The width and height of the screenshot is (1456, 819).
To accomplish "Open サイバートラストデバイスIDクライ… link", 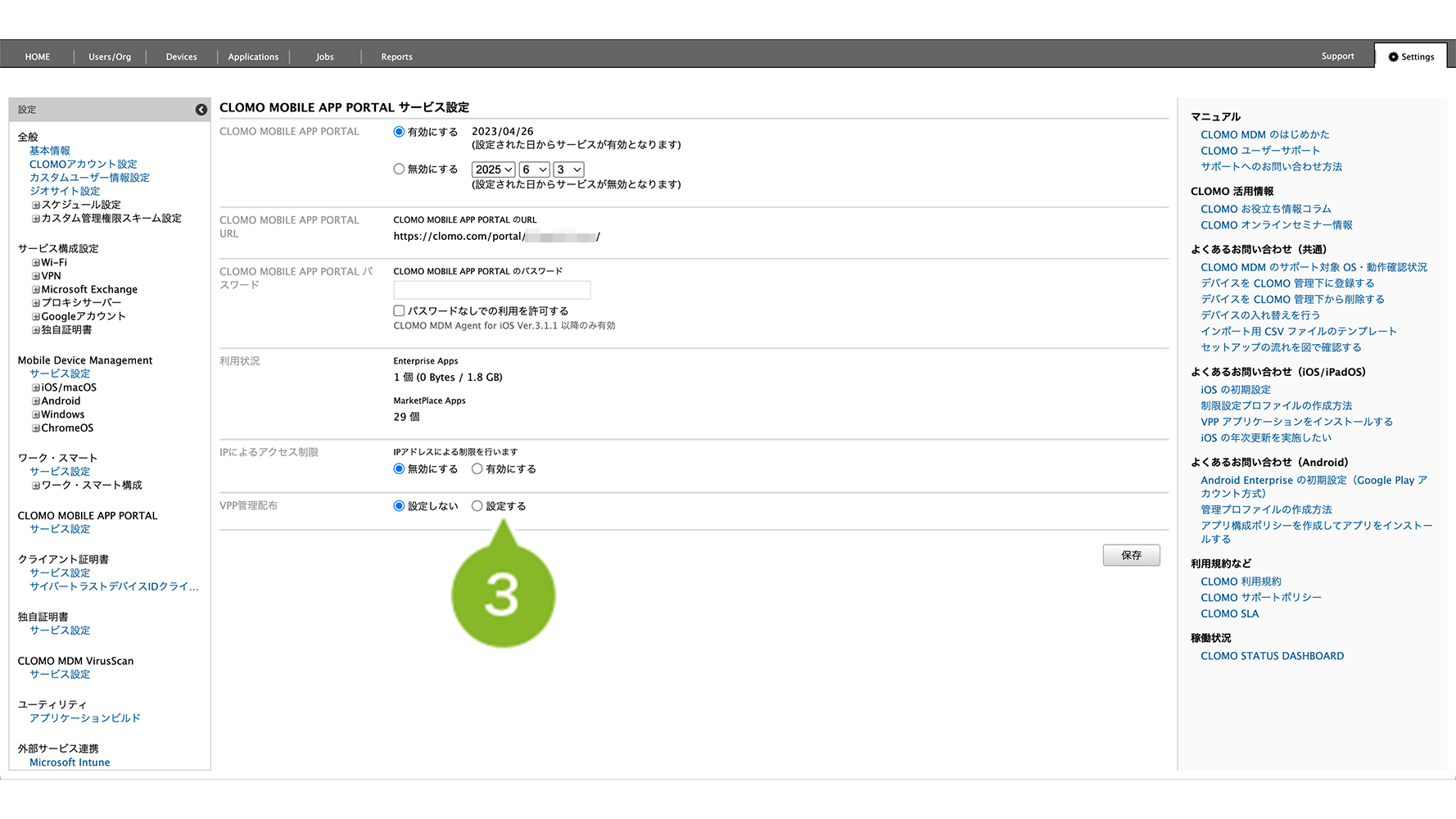I will 114,586.
